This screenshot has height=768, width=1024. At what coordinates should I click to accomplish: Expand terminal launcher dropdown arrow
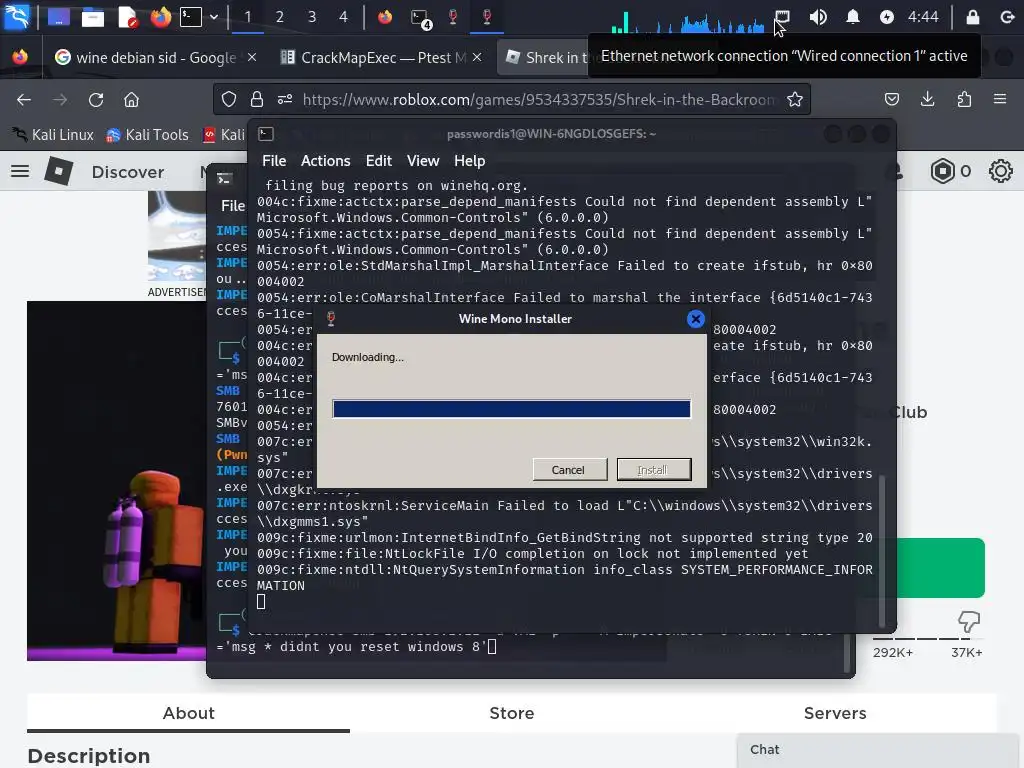tap(214, 17)
